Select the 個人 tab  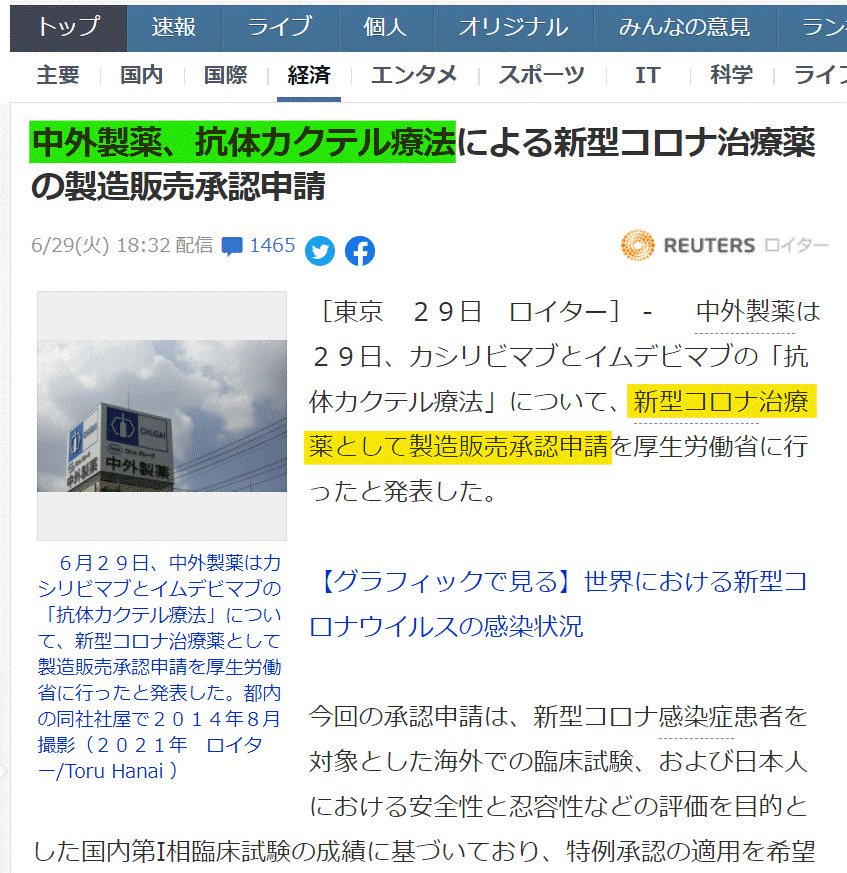point(385,28)
